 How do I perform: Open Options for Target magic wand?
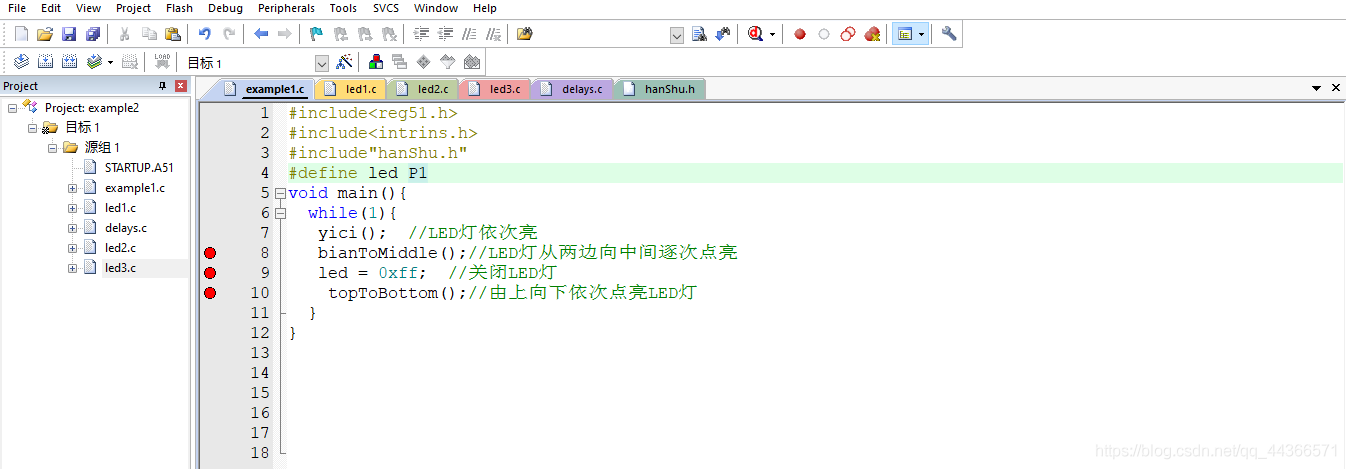345,62
